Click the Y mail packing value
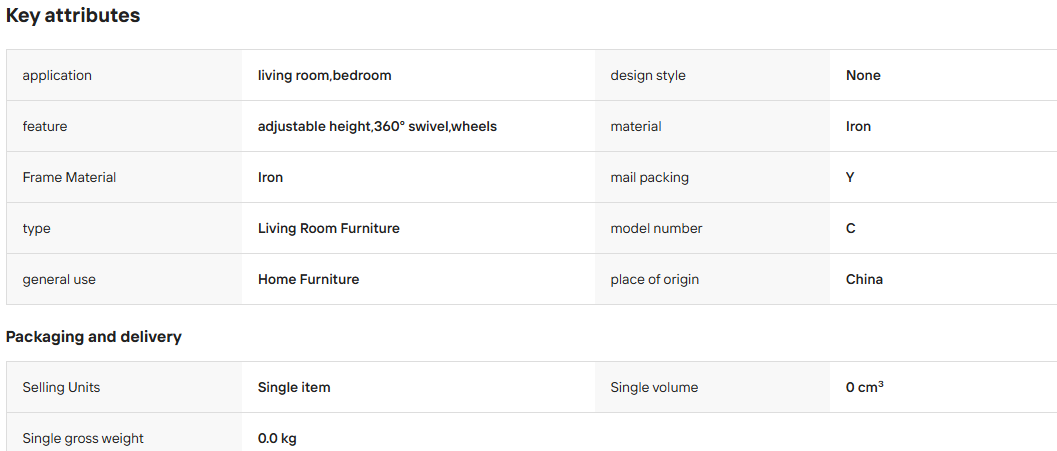Image resolution: width=1057 pixels, height=451 pixels. [850, 177]
